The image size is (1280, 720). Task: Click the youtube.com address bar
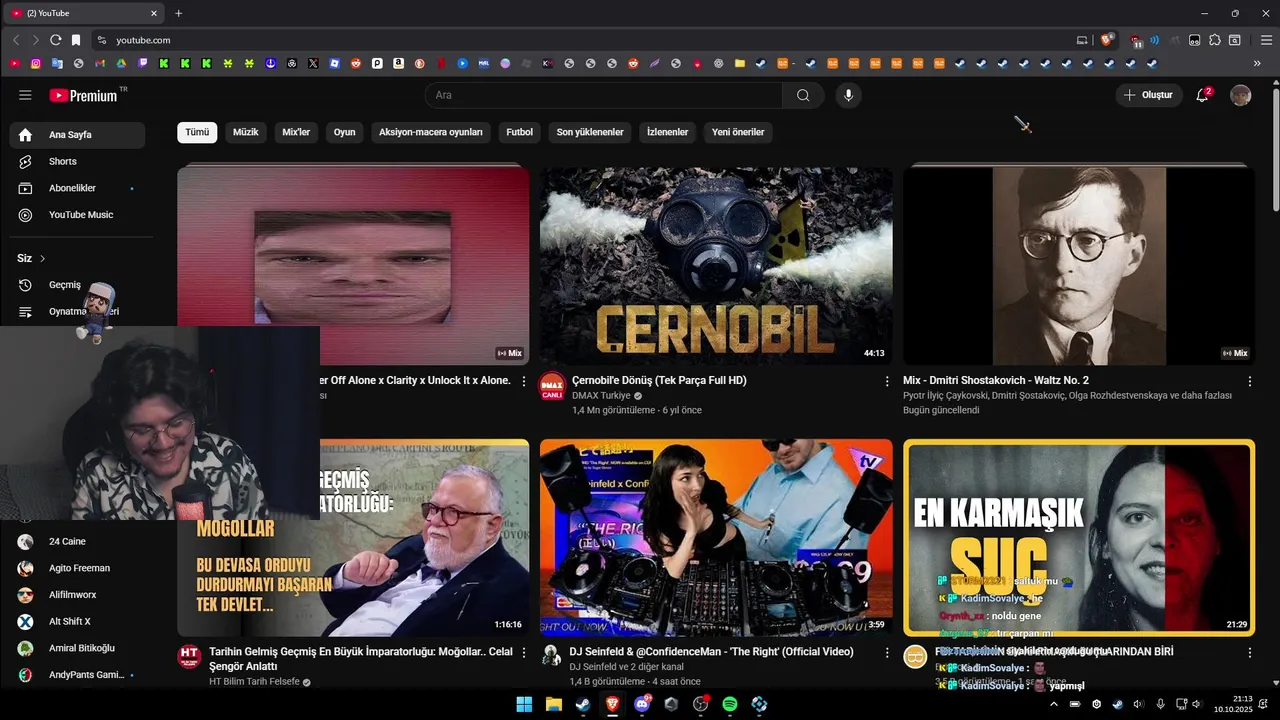[580, 40]
